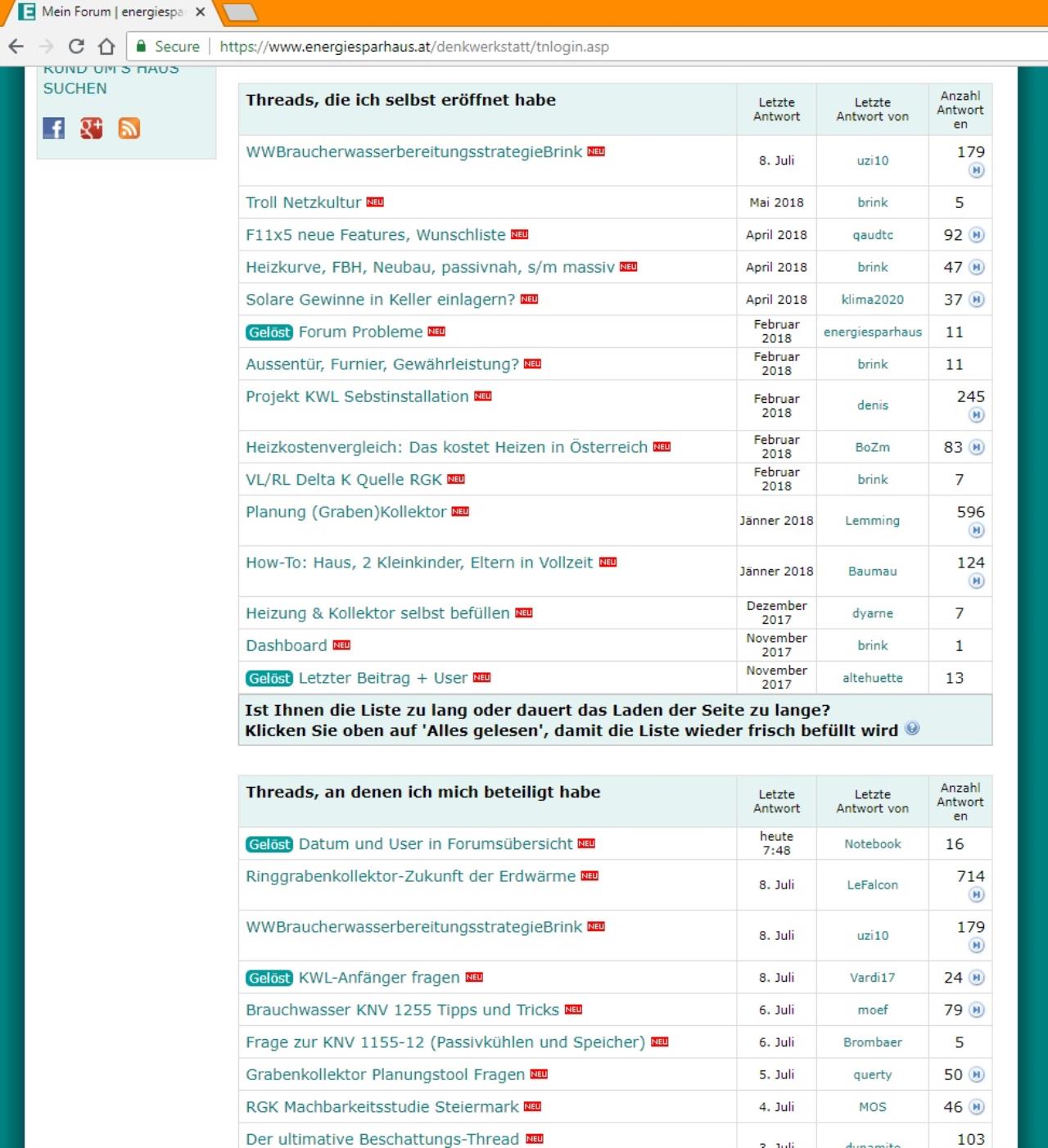The width and height of the screenshot is (1048, 1148).
Task: Open thread Grabenkollektor Planungstool Fragen
Action: [386, 1074]
